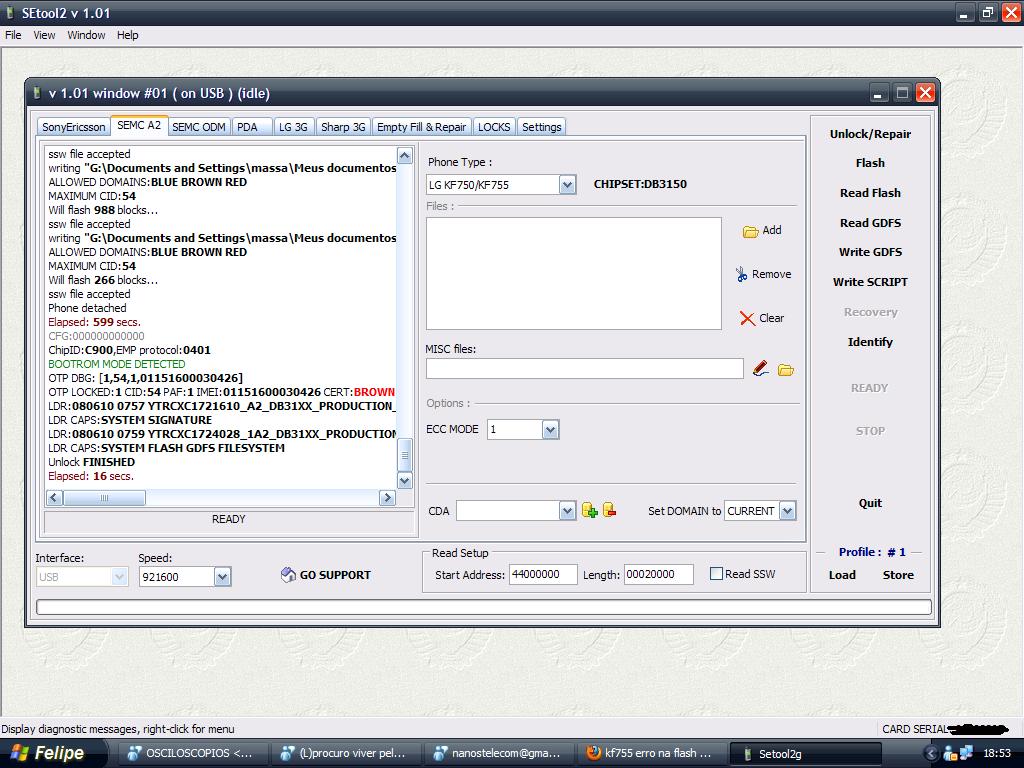Image resolution: width=1024 pixels, height=768 pixels.
Task: Click the MISC files edit pencil icon
Action: [761, 369]
